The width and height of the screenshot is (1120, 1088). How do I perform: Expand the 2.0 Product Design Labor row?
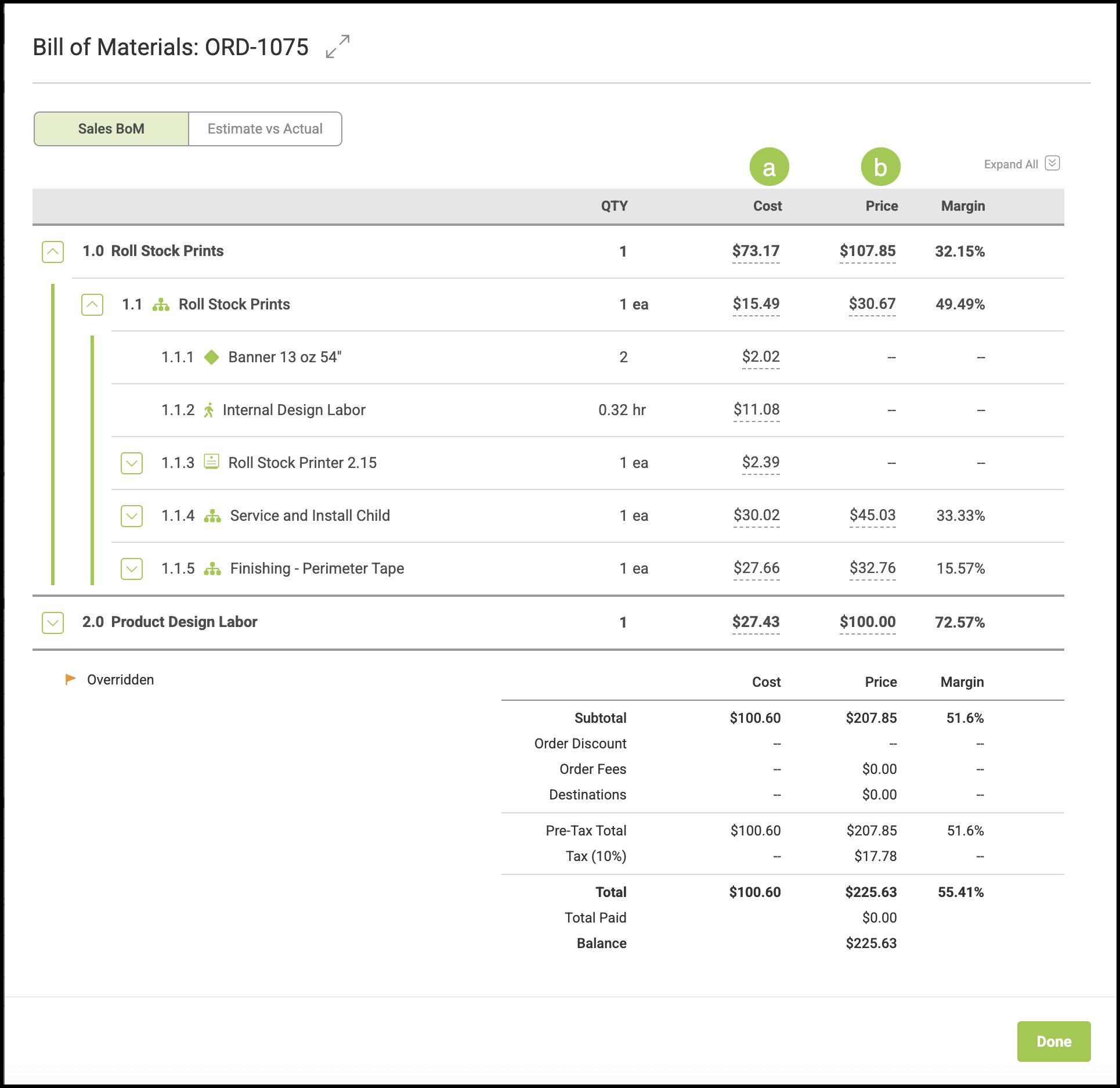click(53, 623)
